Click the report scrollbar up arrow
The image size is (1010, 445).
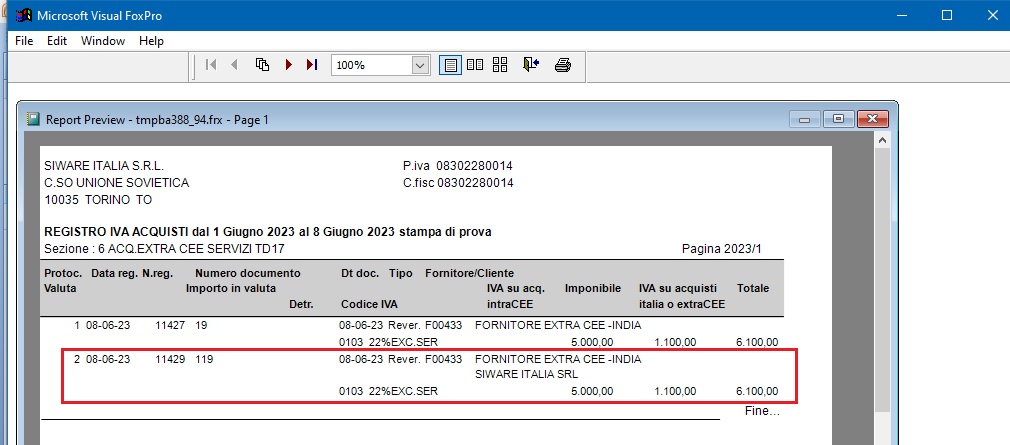point(882,140)
